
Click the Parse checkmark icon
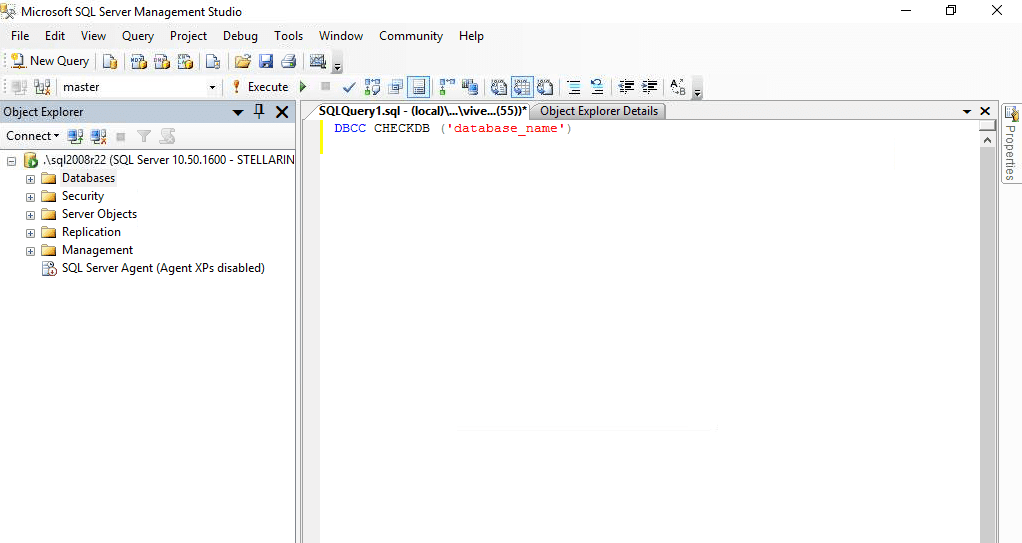coord(349,87)
